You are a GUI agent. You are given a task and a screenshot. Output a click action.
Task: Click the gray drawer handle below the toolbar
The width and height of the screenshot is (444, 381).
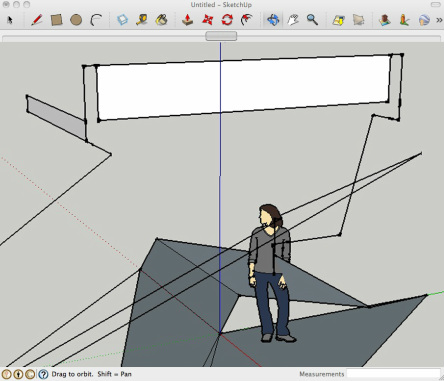221,36
